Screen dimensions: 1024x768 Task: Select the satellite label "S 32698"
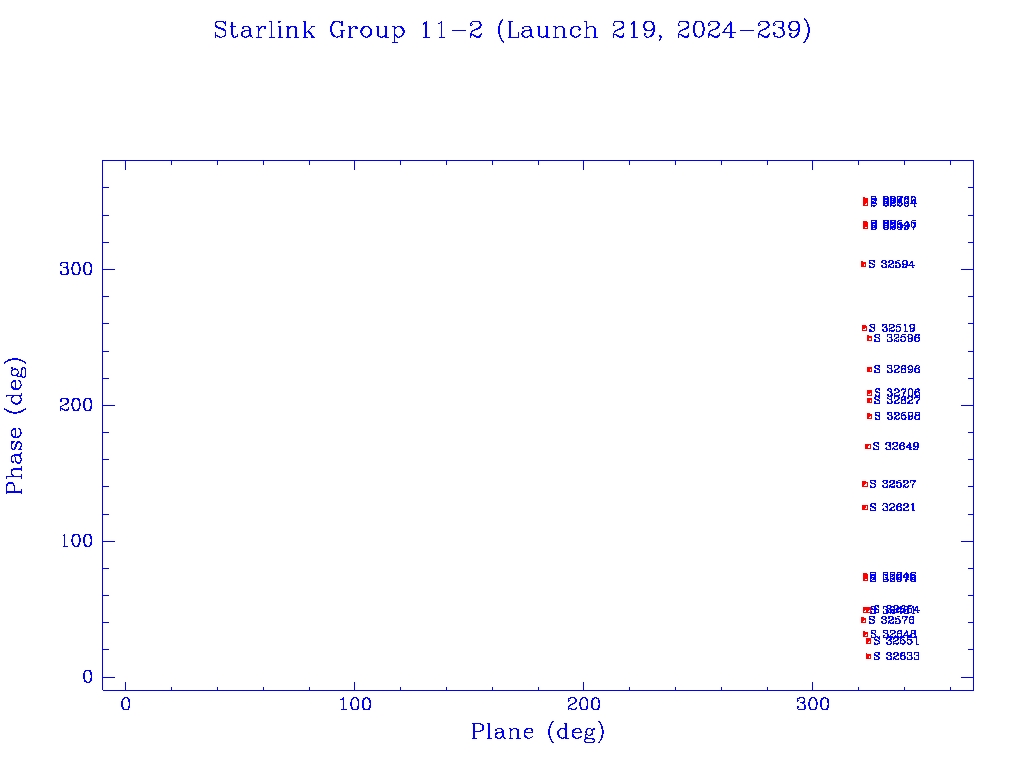coord(897,416)
